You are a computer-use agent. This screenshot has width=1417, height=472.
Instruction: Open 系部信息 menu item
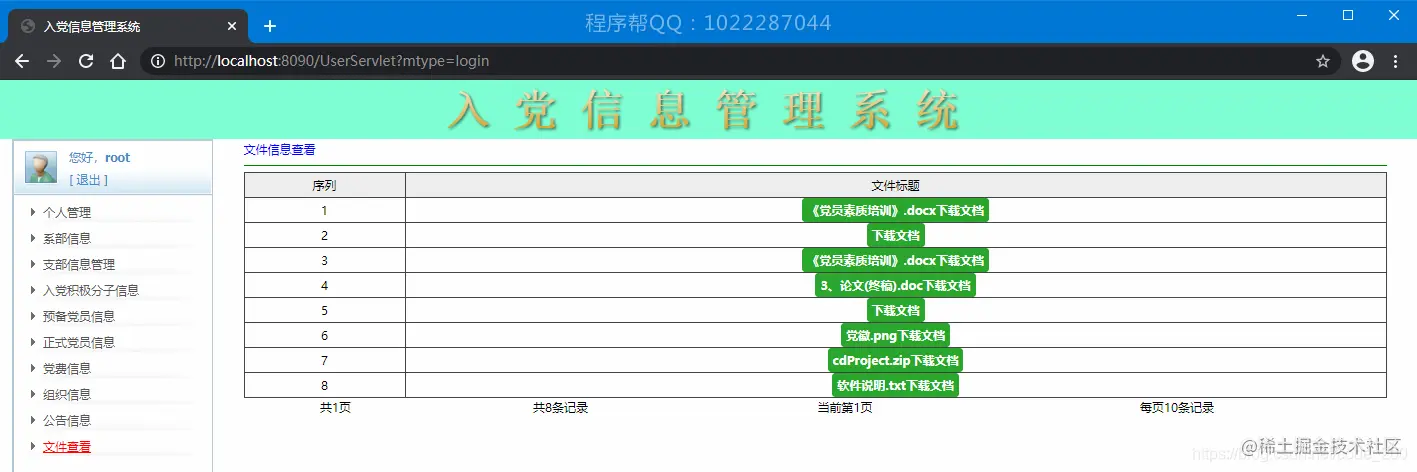(67, 238)
